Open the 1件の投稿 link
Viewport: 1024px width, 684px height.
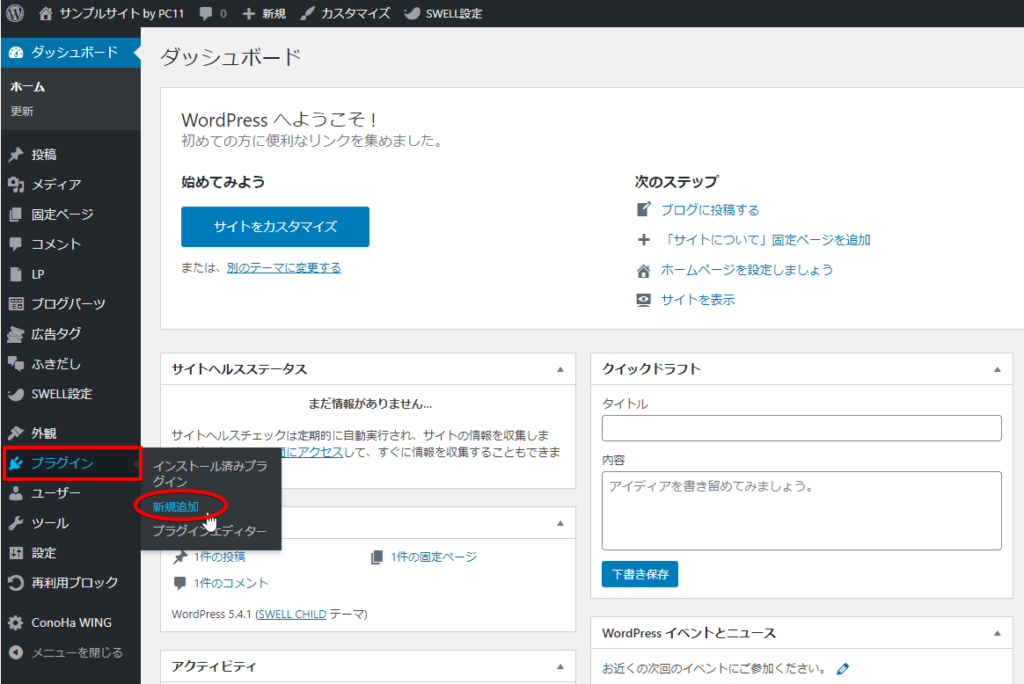219,557
